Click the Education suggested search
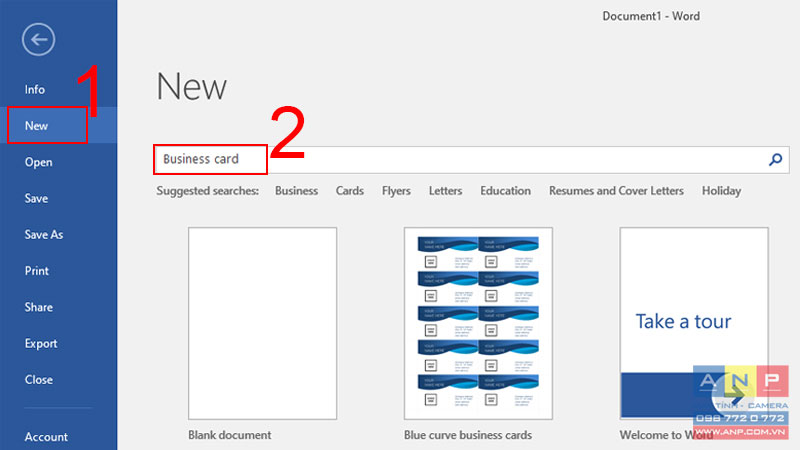 [505, 191]
